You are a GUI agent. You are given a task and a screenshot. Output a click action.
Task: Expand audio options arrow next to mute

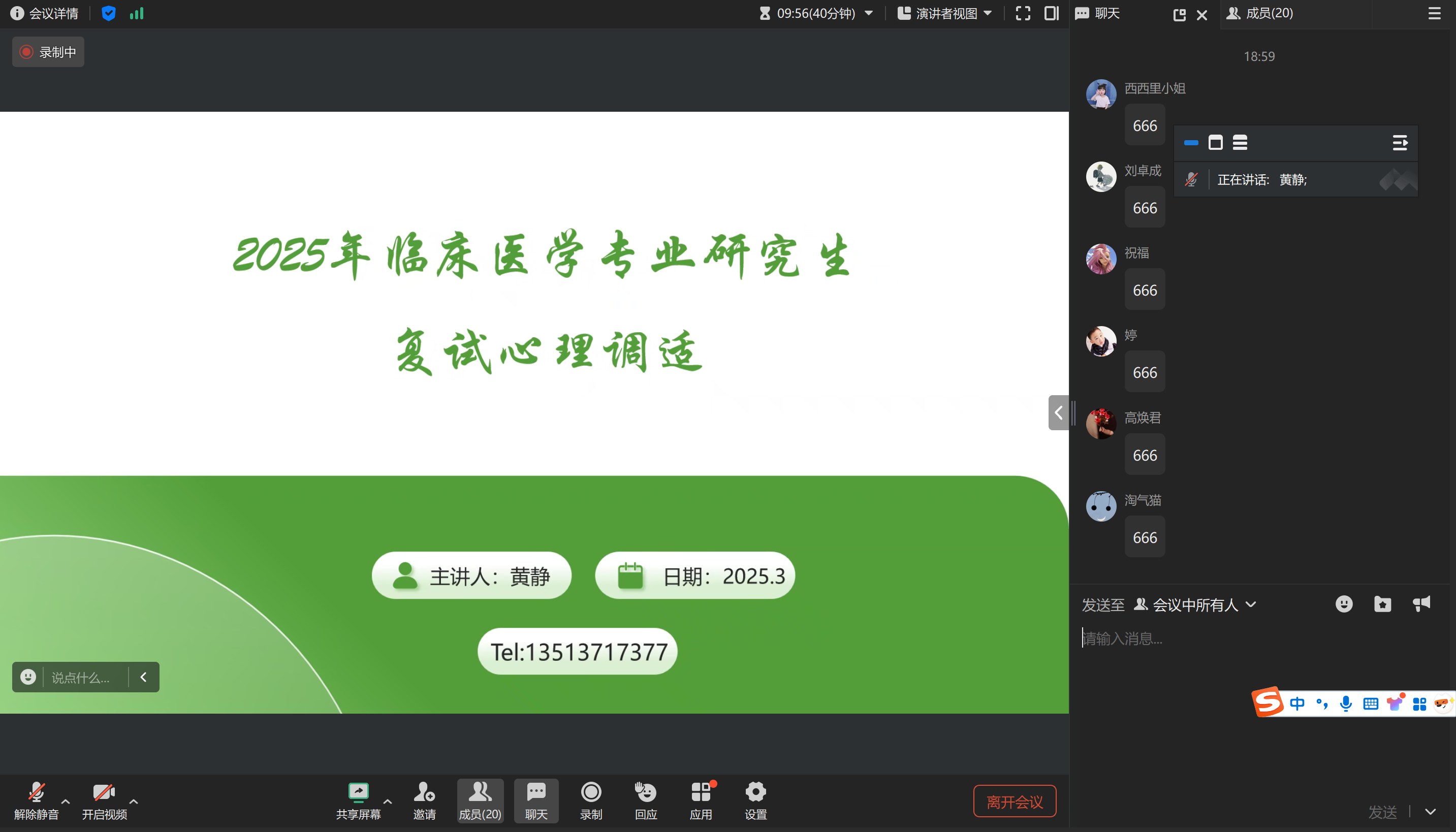tap(66, 801)
